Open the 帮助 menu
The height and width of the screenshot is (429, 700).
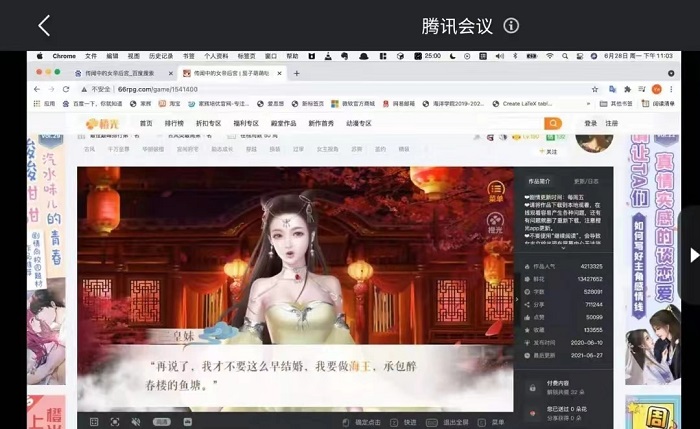pos(292,56)
